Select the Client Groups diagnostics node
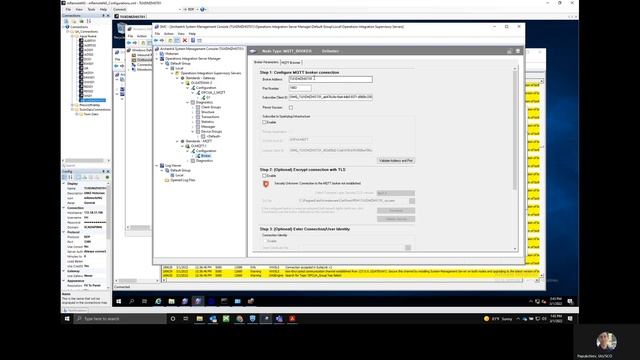640x360 pixels. pyautogui.click(x=211, y=107)
